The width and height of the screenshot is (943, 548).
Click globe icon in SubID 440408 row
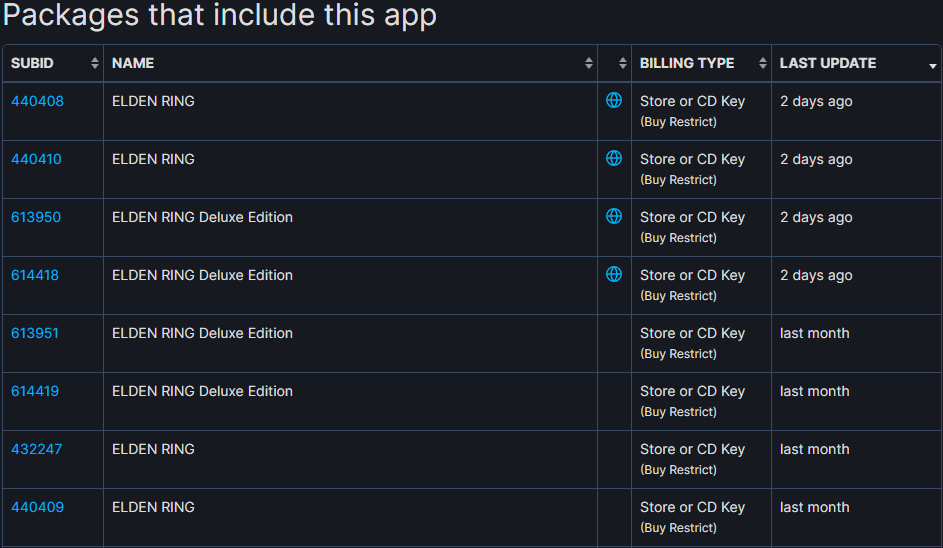pyautogui.click(x=613, y=100)
